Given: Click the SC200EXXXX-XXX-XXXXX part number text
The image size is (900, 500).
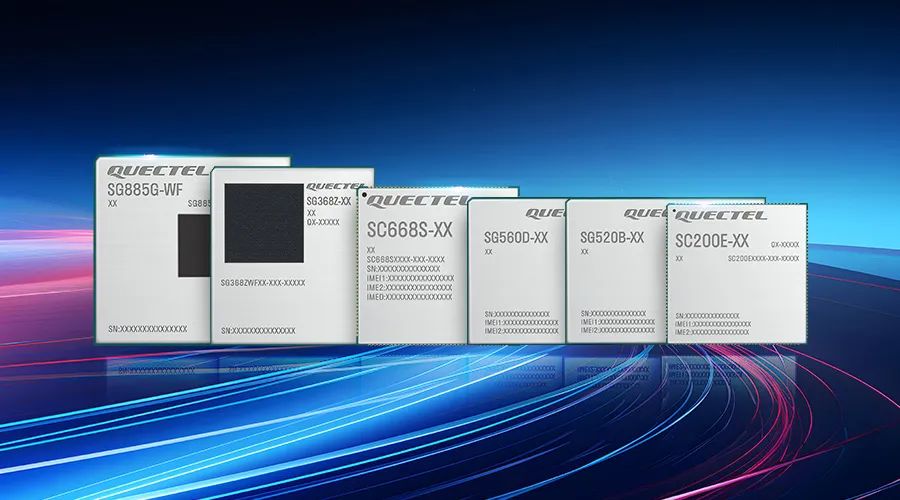Looking at the screenshot, I should (763, 258).
